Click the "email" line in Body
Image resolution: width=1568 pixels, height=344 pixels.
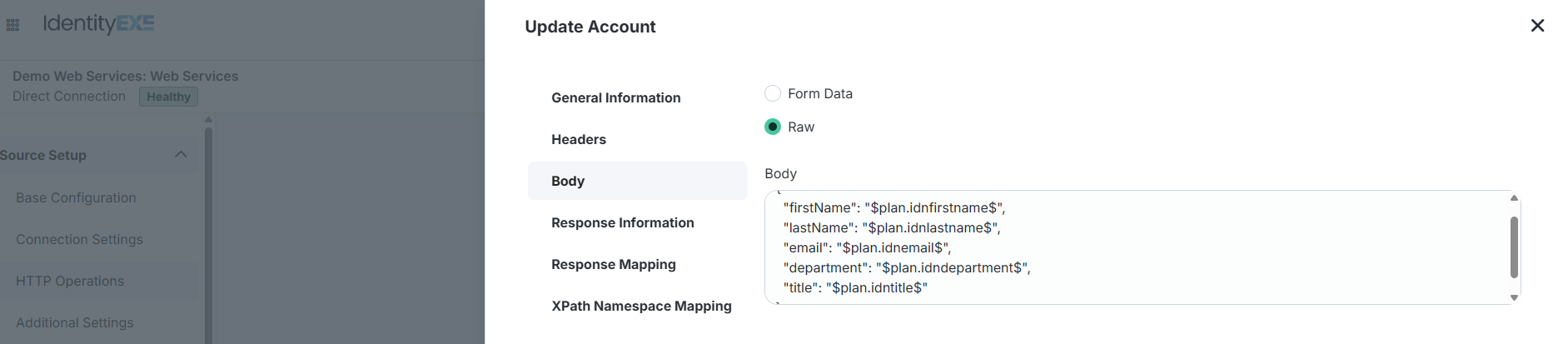click(867, 247)
